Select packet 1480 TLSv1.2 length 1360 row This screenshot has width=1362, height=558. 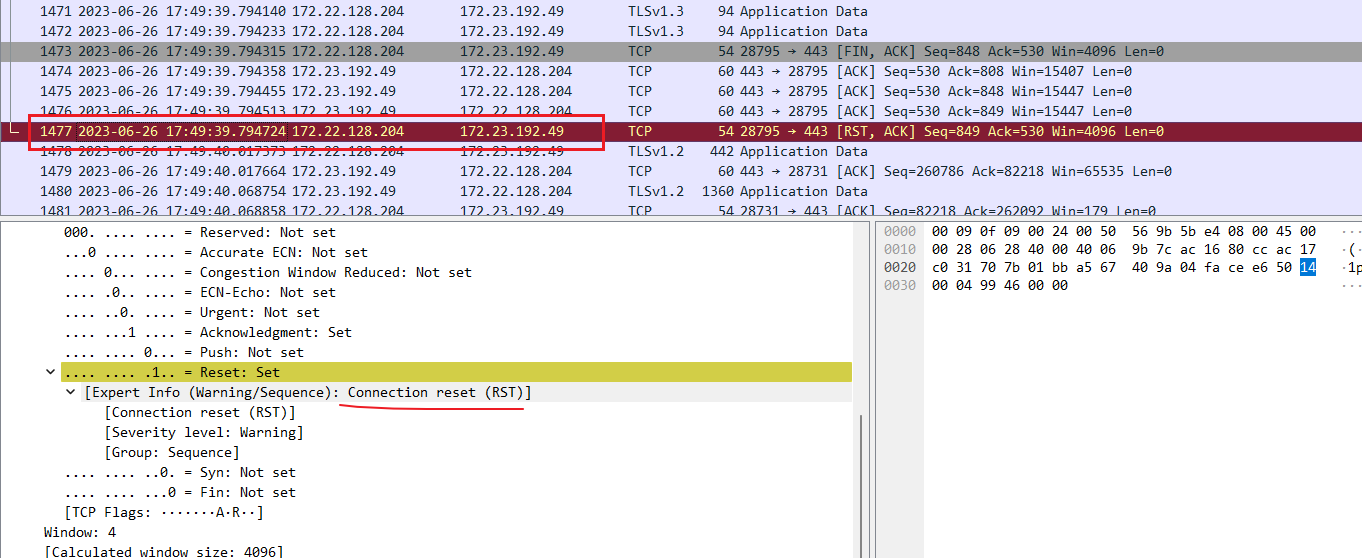(x=681, y=191)
